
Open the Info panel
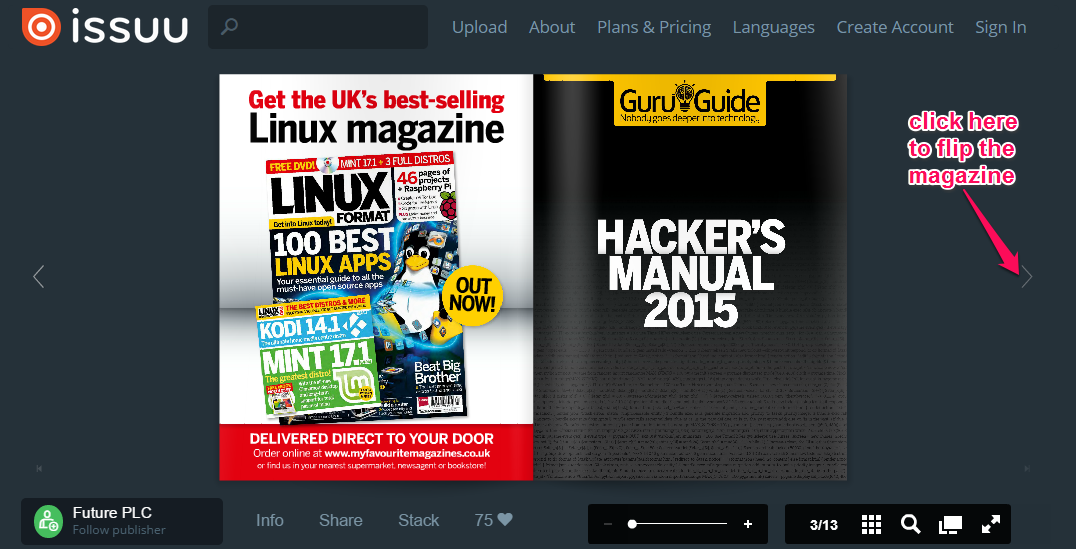[270, 520]
